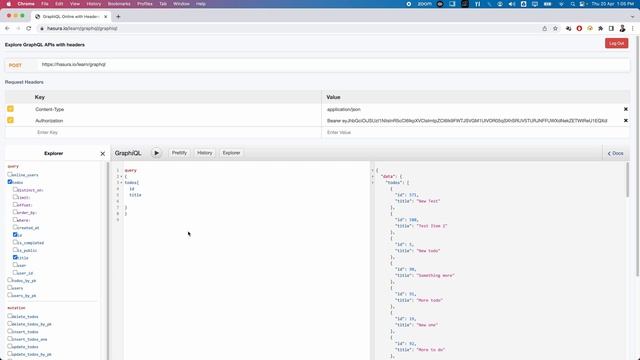Open the View menu
The image size is (640, 360).
(75, 4)
